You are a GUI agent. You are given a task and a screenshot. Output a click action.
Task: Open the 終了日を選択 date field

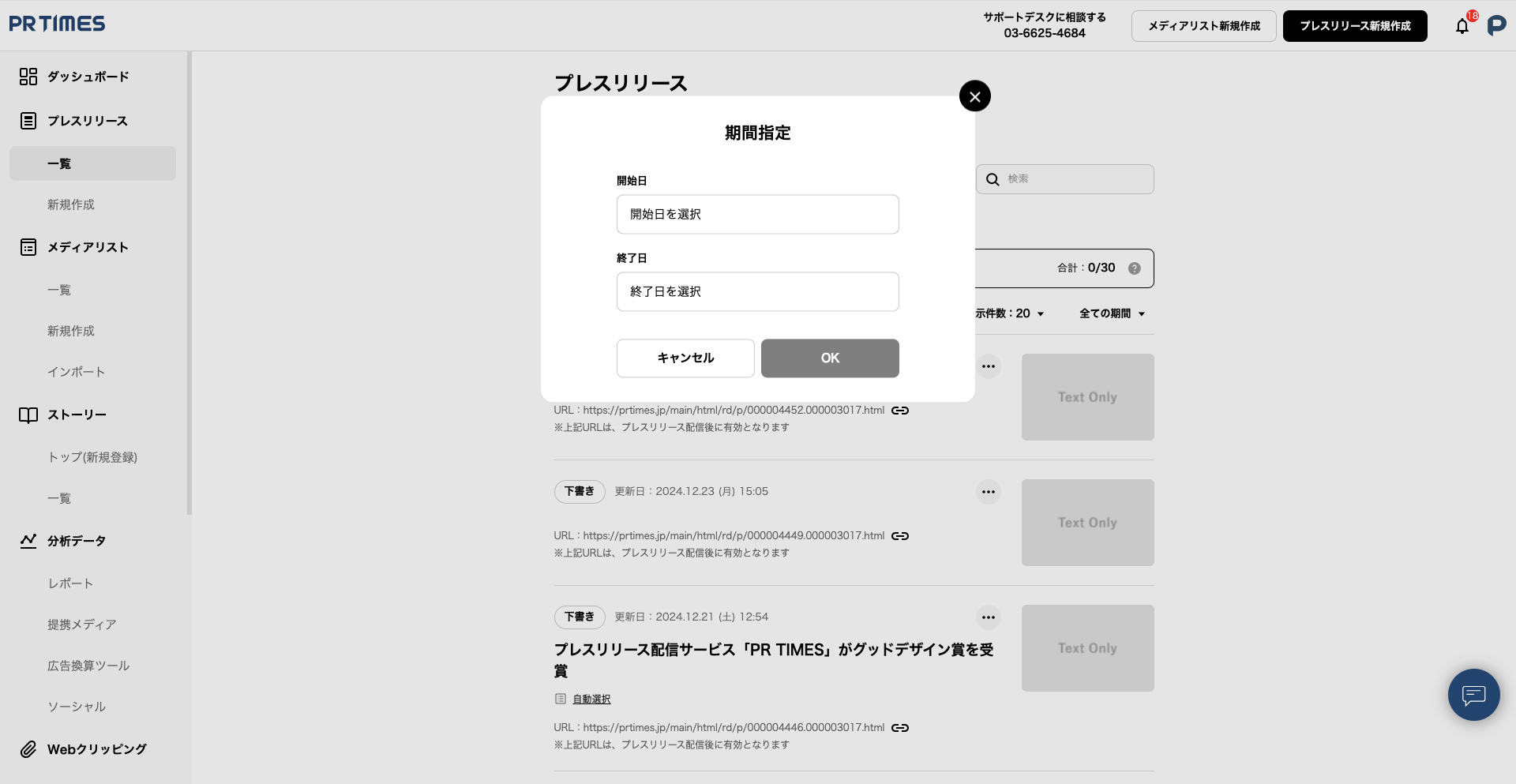758,291
